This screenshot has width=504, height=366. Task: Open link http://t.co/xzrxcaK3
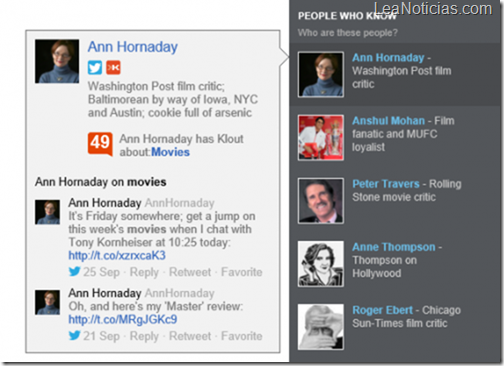point(117,255)
